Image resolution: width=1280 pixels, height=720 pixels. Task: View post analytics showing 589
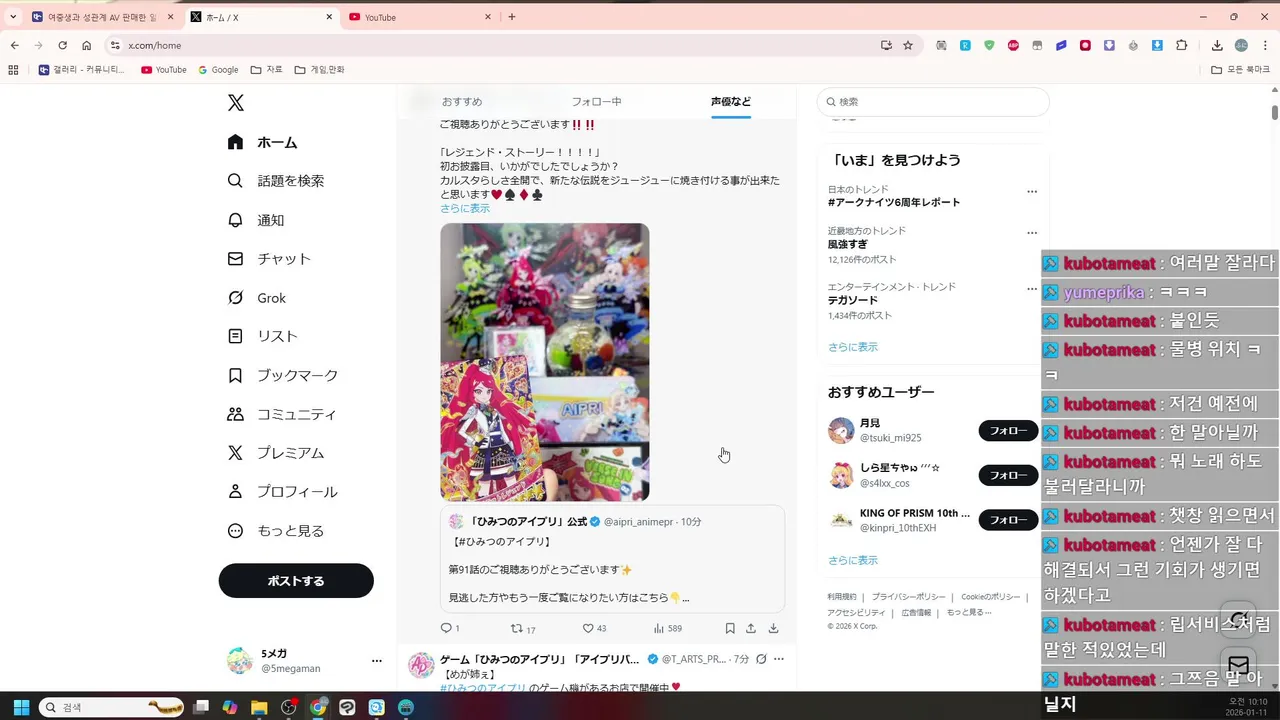click(x=667, y=628)
